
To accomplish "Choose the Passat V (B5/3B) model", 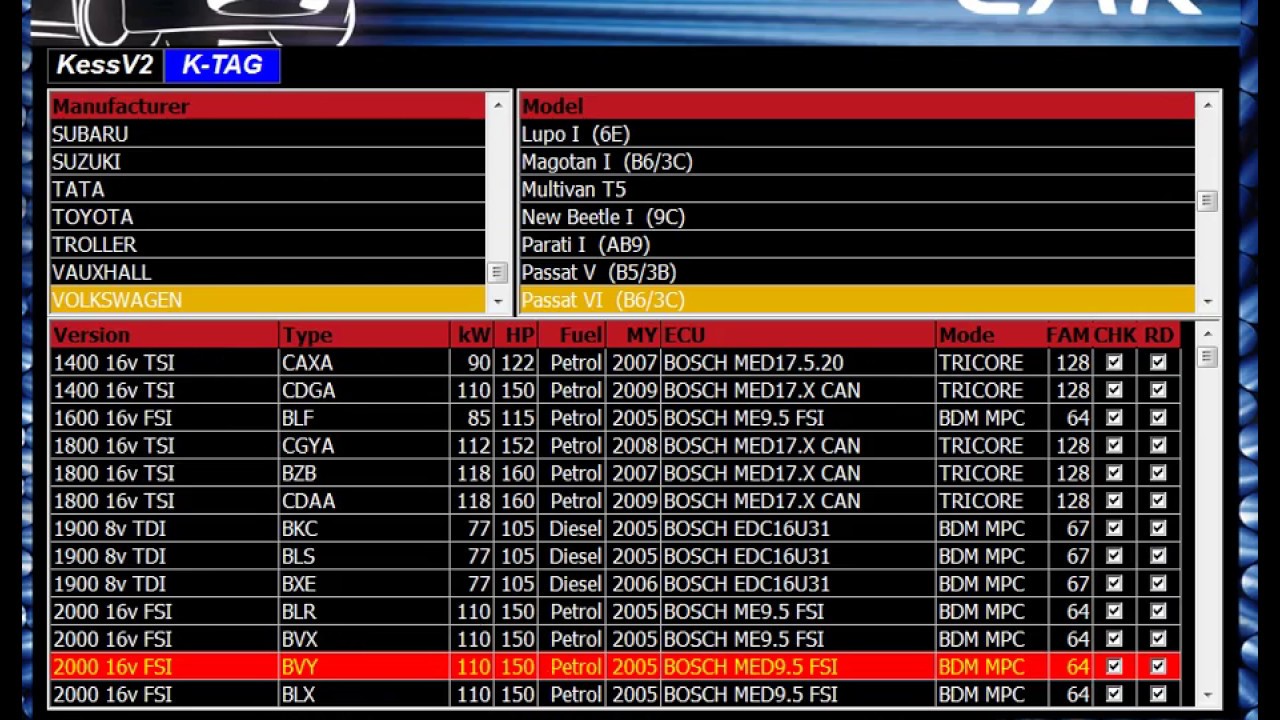I will click(857, 272).
